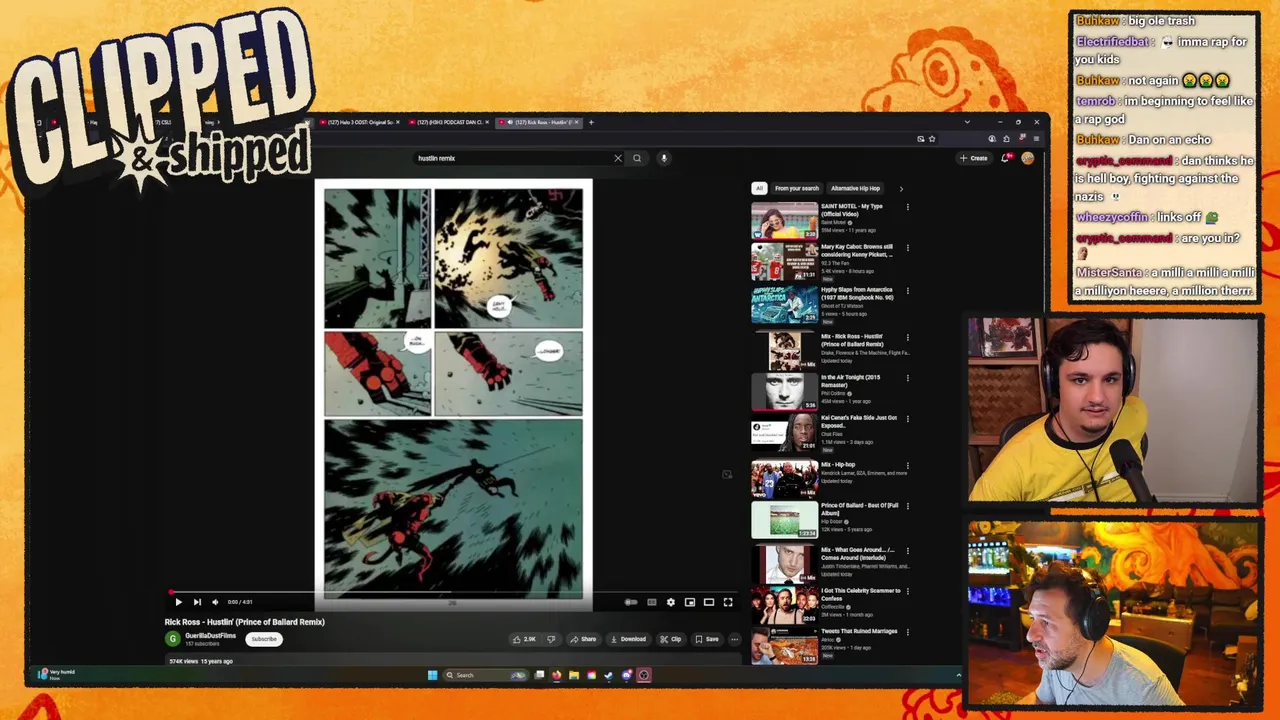Image resolution: width=1280 pixels, height=720 pixels.
Task: Run search with the magnifier button
Action: coord(637,158)
